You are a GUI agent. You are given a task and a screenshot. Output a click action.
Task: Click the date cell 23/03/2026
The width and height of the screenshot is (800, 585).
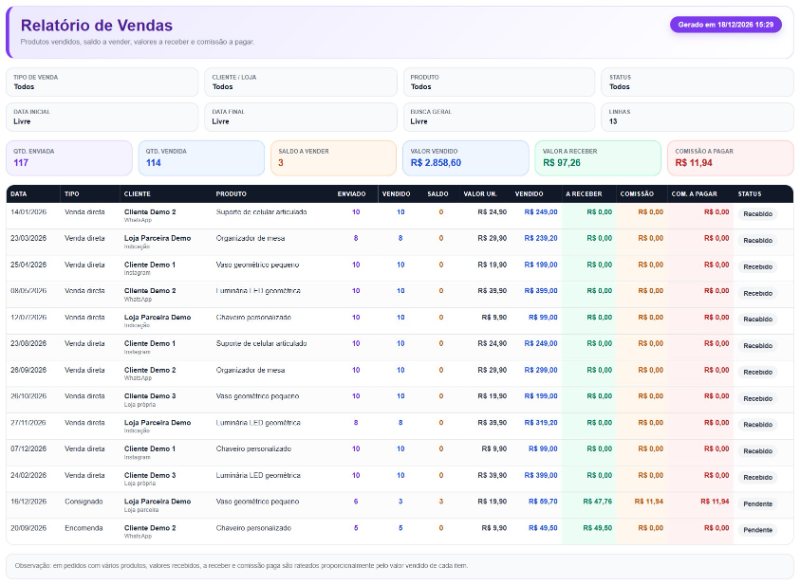click(x=29, y=238)
